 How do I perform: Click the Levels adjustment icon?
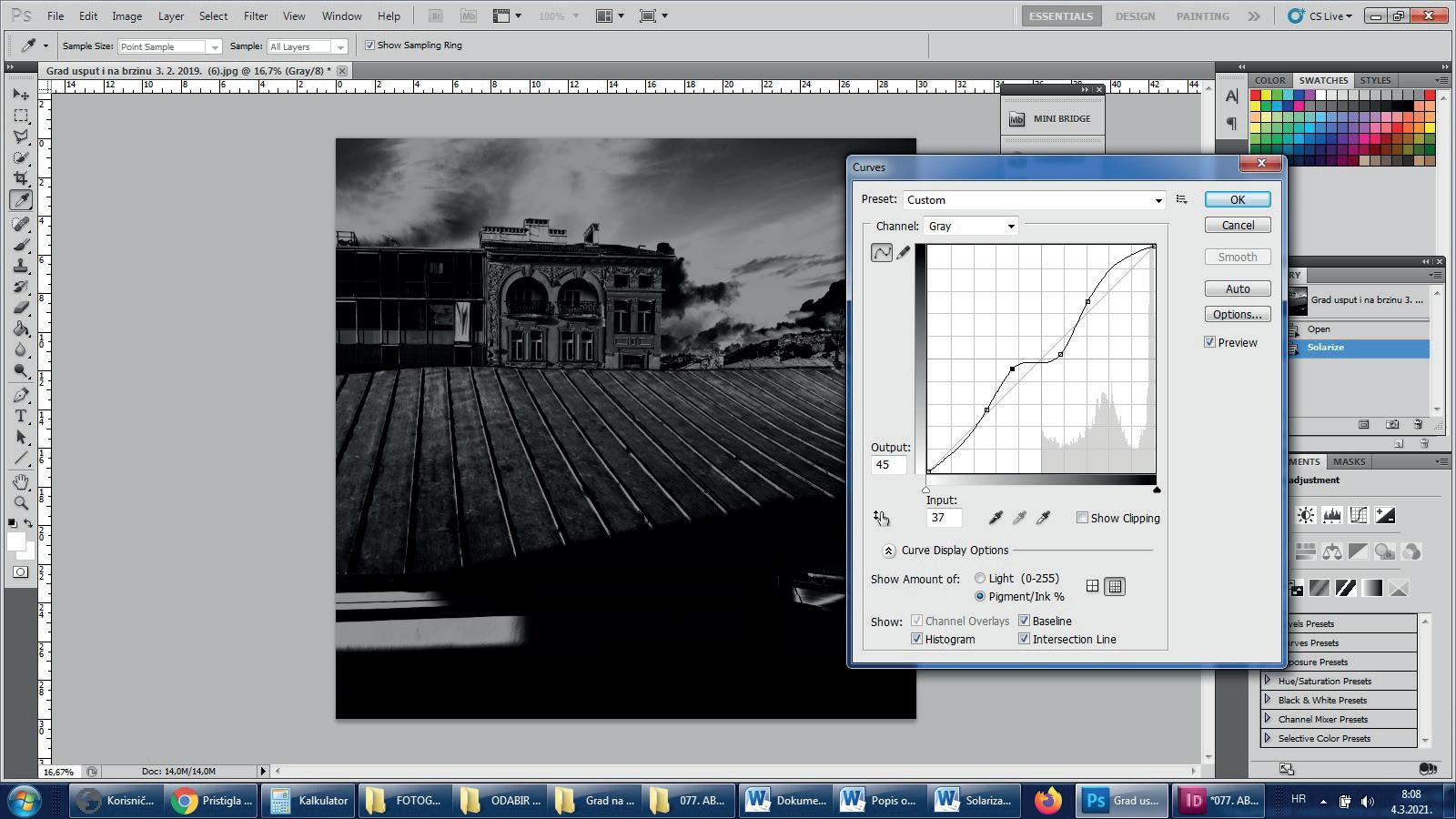[1332, 516]
